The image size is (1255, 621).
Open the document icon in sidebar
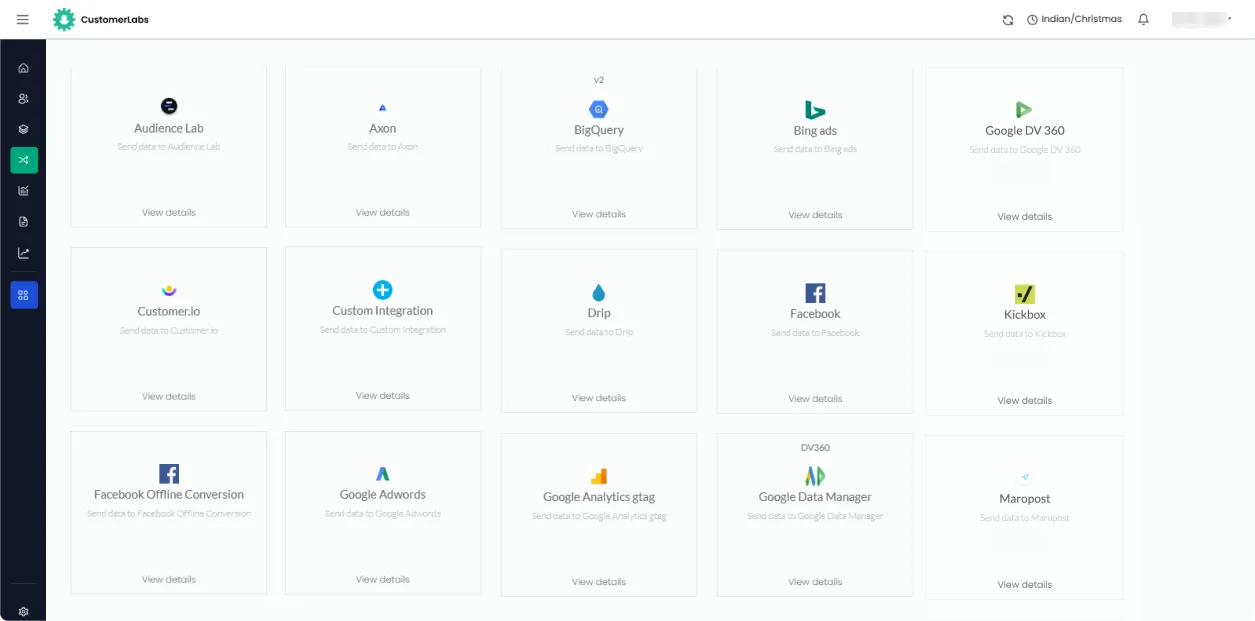24,221
